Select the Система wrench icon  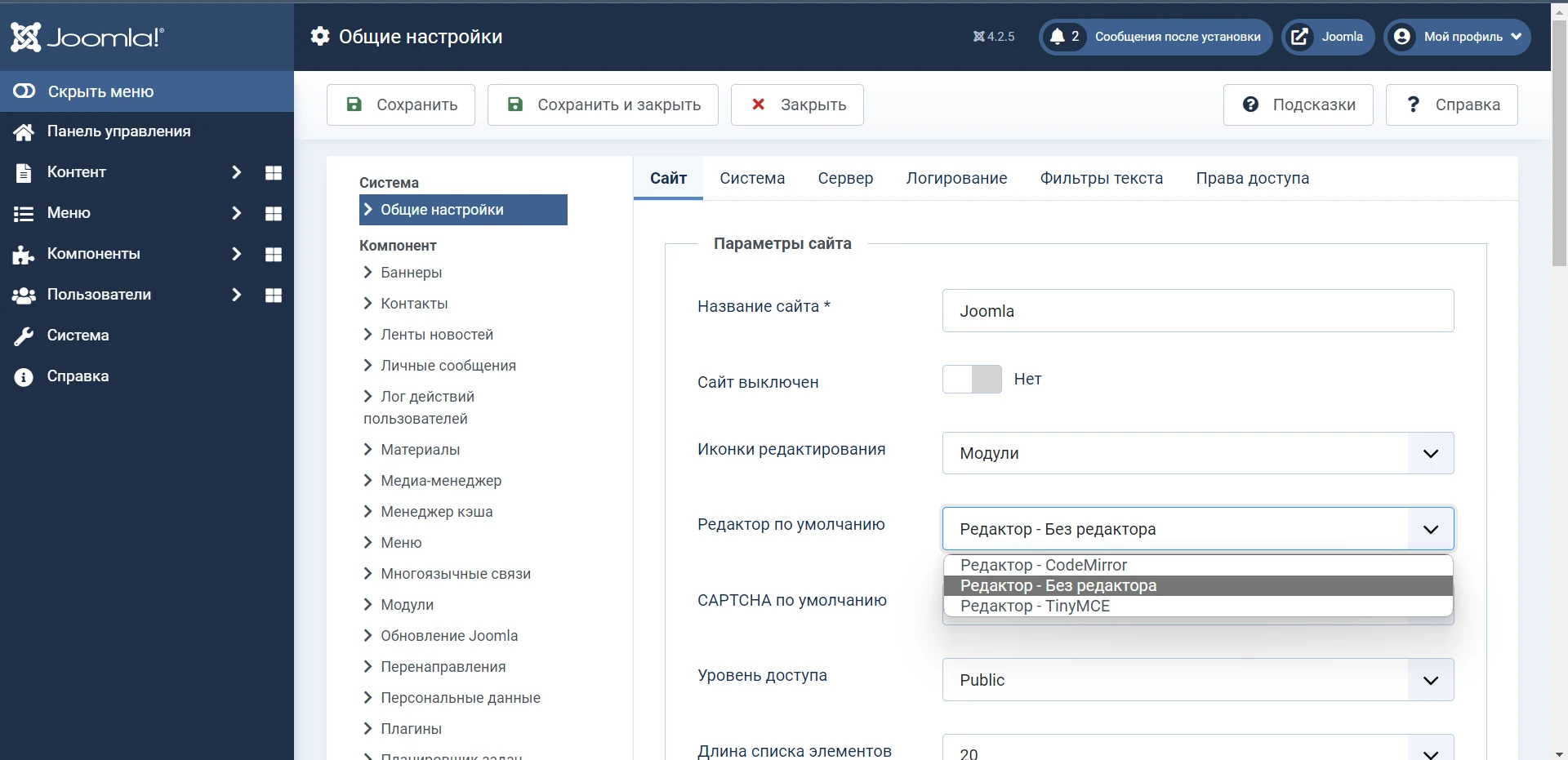tap(24, 336)
